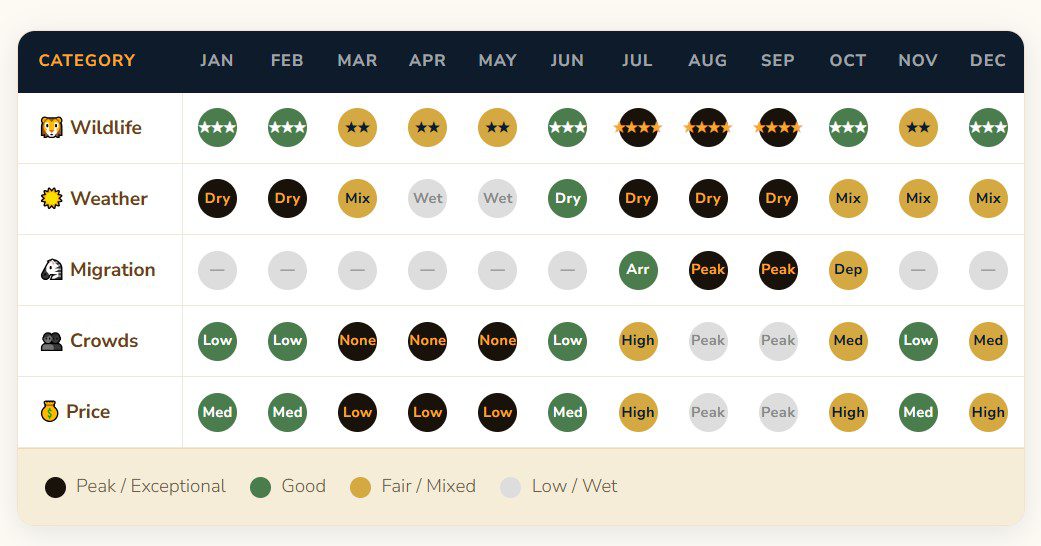Select the March None crowds badge
The width and height of the screenshot is (1041, 546).
357,341
